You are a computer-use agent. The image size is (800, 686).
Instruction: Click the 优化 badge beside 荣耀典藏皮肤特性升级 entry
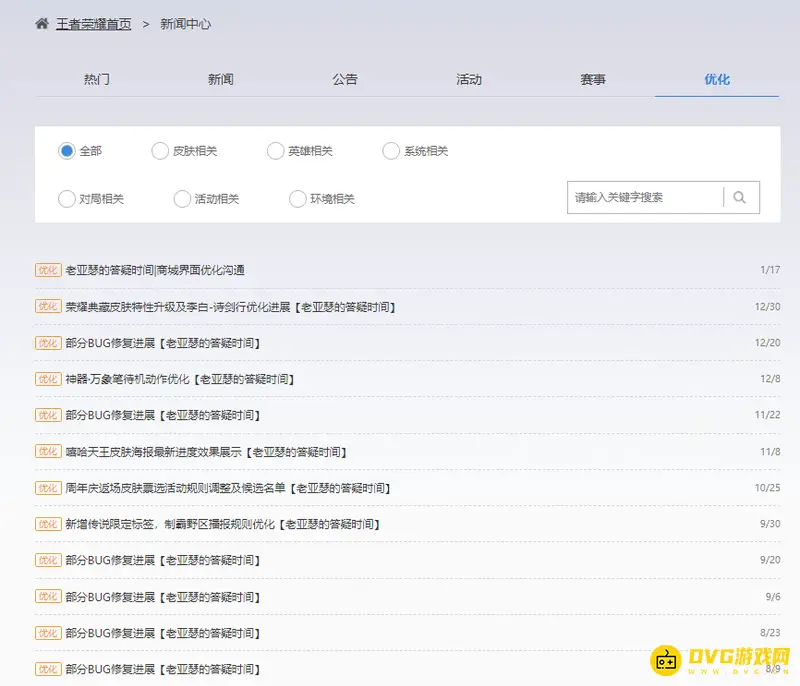(x=46, y=306)
